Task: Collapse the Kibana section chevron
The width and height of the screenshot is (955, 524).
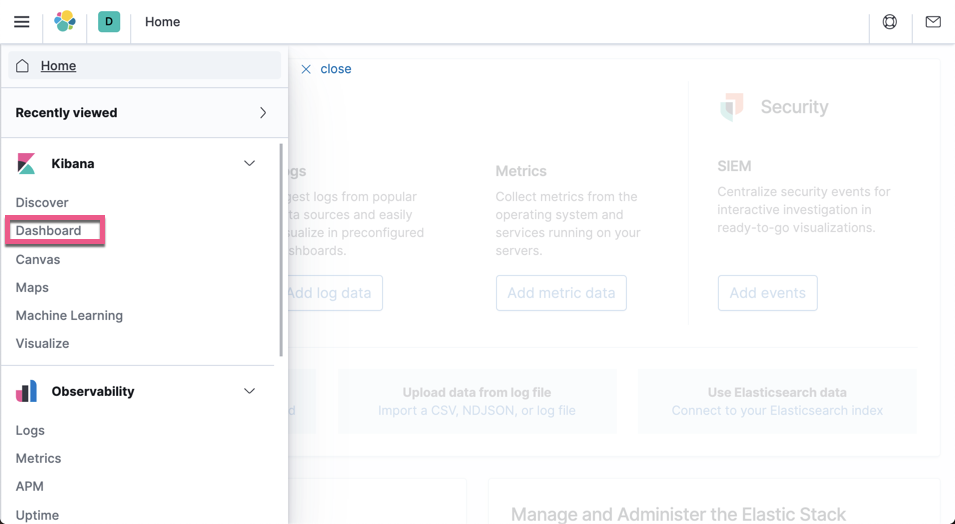Action: pyautogui.click(x=249, y=163)
